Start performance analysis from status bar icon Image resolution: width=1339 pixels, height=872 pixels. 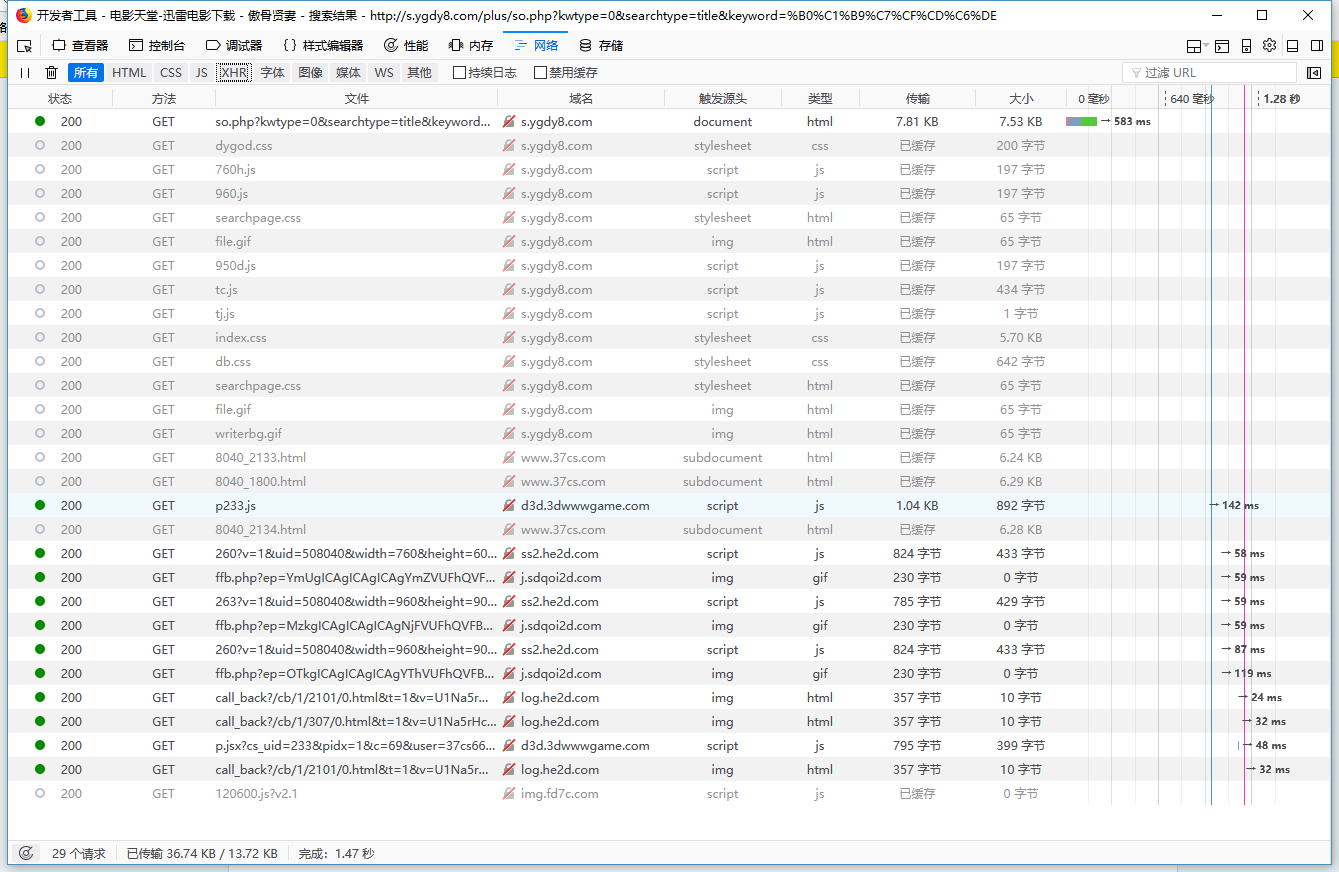click(26, 853)
